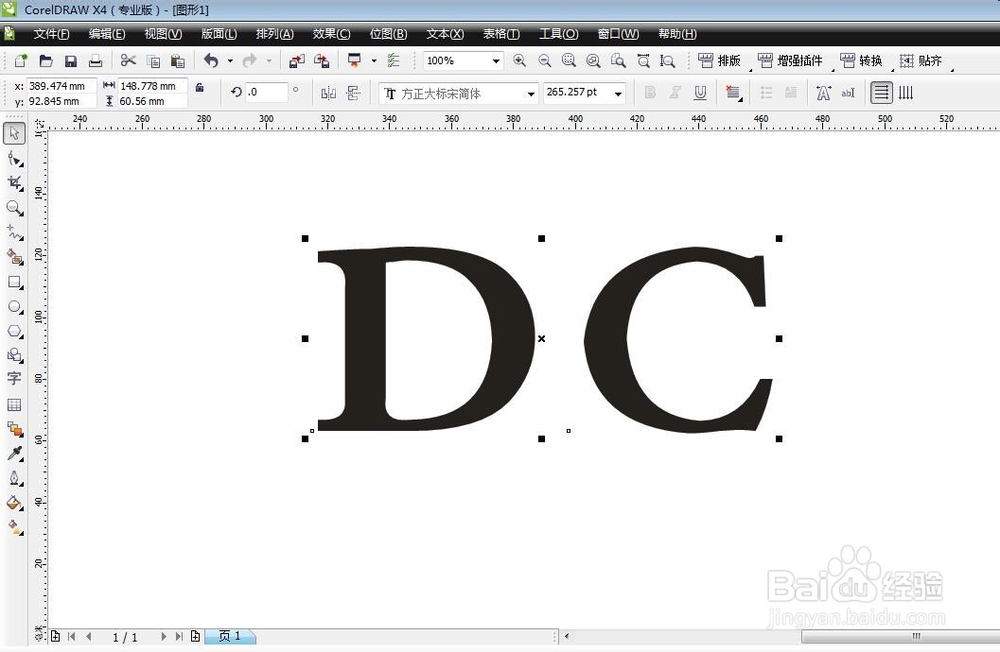This screenshot has height=652, width=1000.
Task: Select the Shape tool in toolbox
Action: (15, 158)
